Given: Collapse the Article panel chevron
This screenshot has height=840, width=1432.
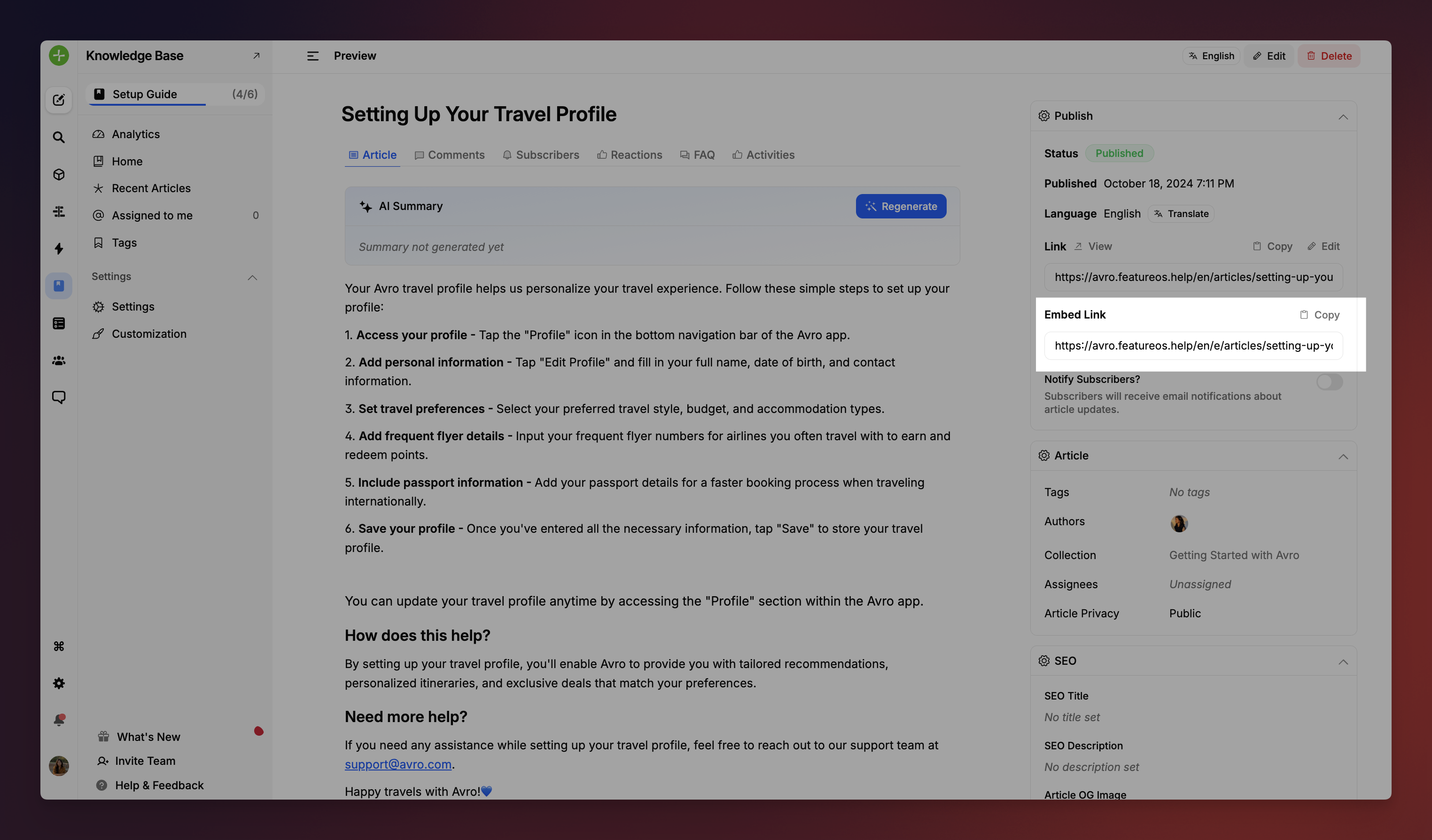Looking at the screenshot, I should coord(1343,456).
